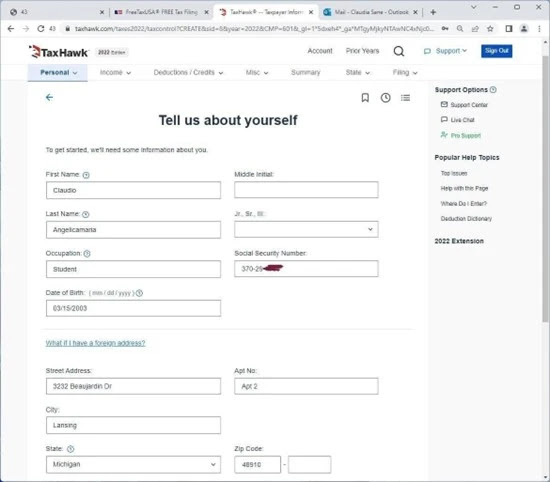Bookmark page with star icon in address bar
The image size is (550, 482).
tap(490, 29)
